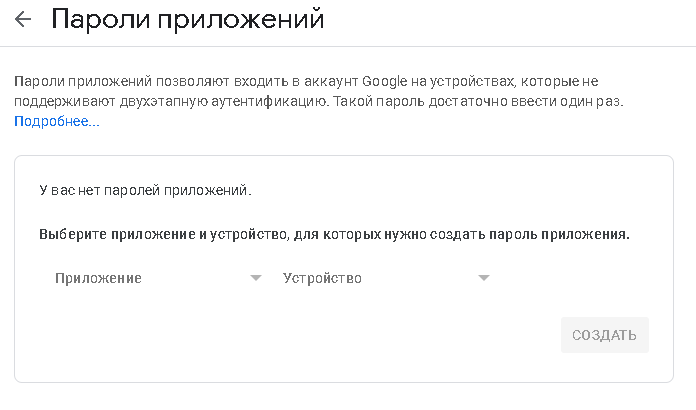Click the "Пароли приложений" page heading
The width and height of the screenshot is (696, 410).
tap(187, 20)
